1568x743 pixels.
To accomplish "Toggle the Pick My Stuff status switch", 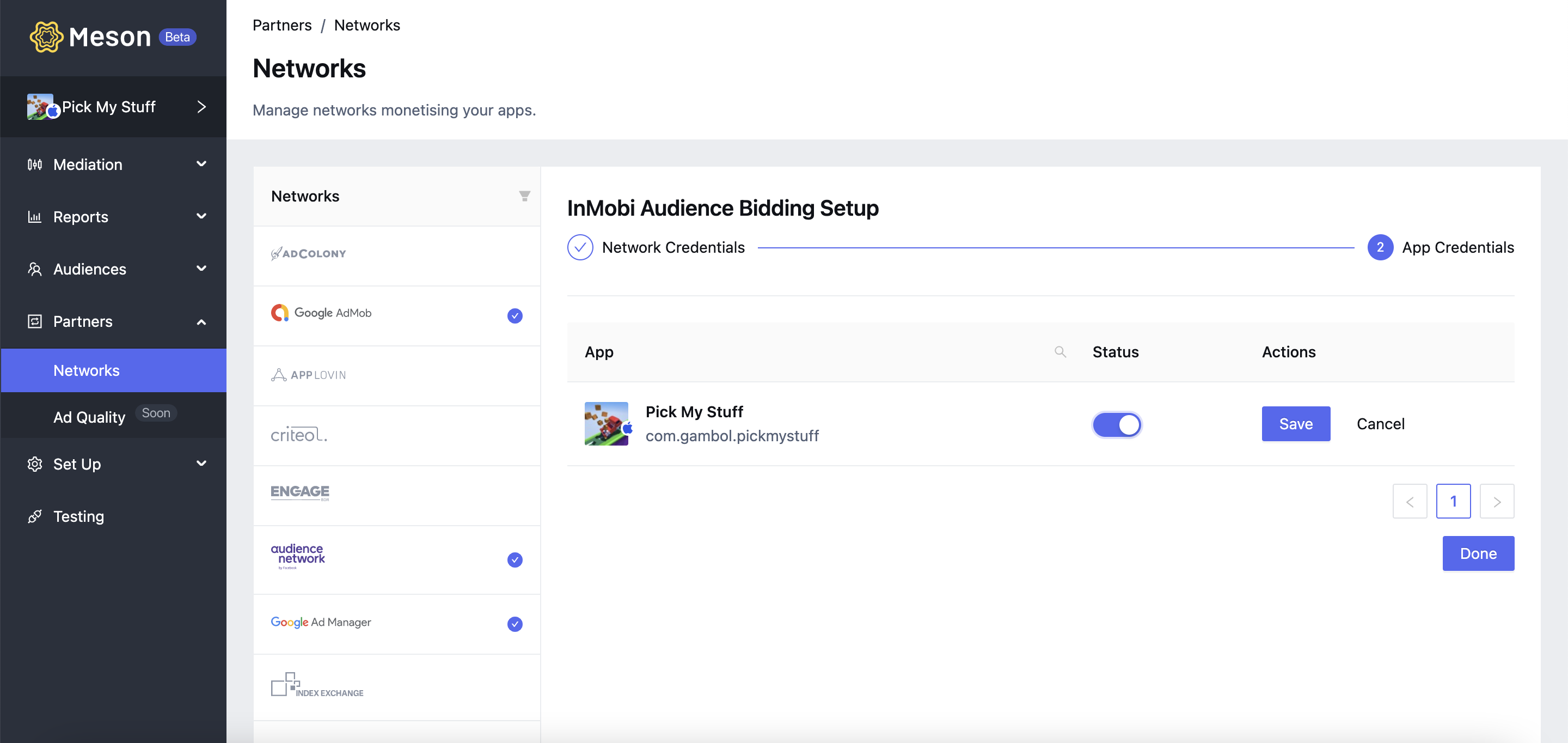I will coord(1116,424).
